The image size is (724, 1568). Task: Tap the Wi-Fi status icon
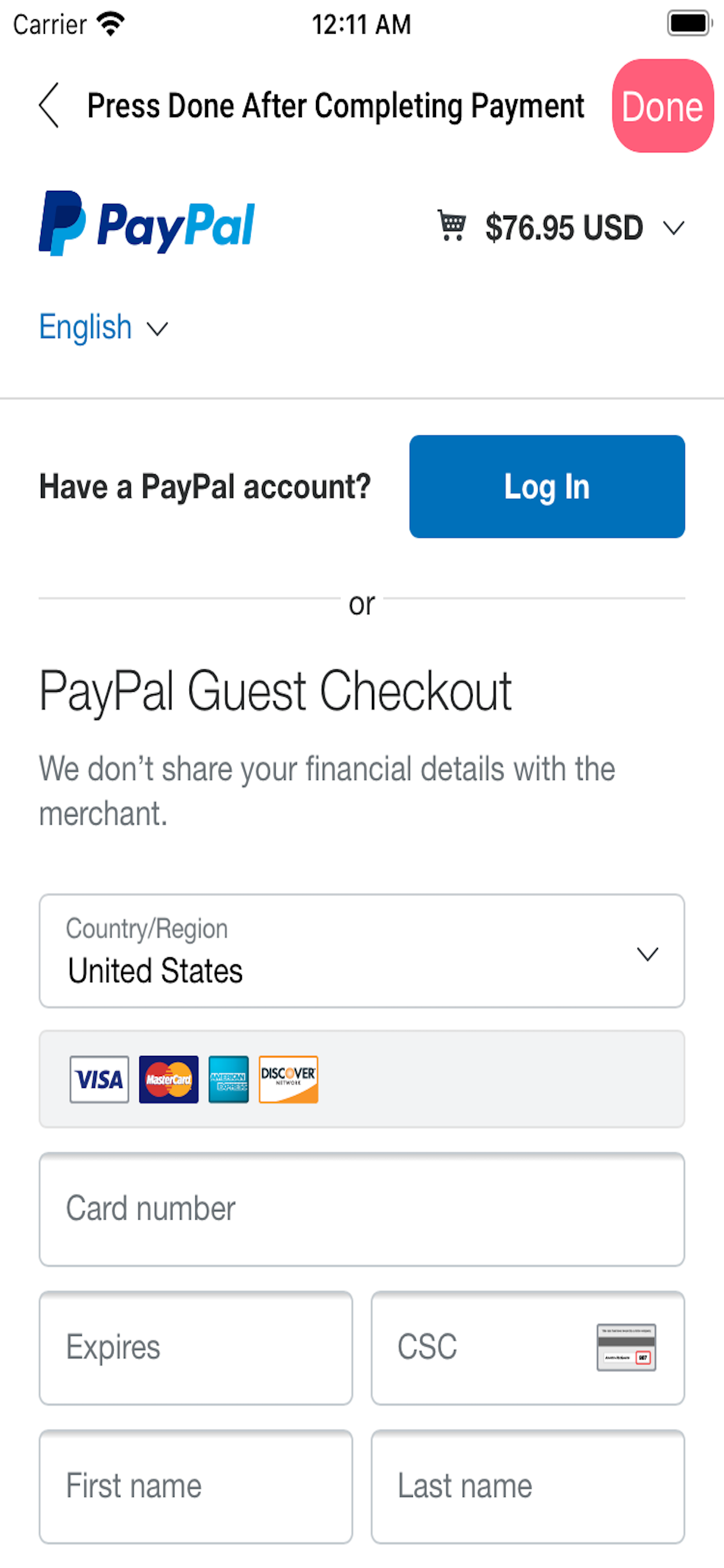(111, 24)
